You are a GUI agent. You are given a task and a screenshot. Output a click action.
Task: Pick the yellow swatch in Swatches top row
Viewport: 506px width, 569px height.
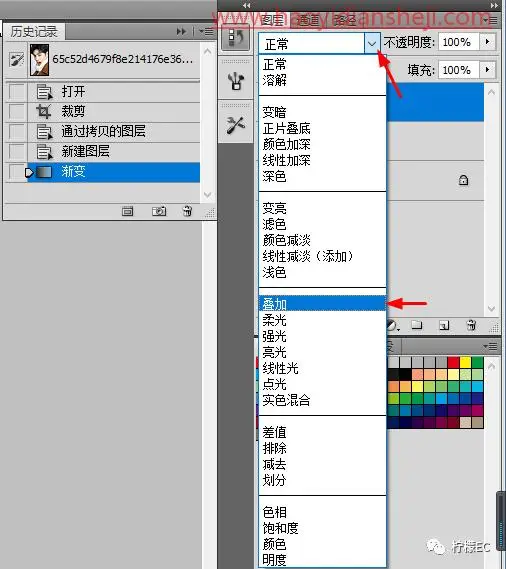[465, 362]
